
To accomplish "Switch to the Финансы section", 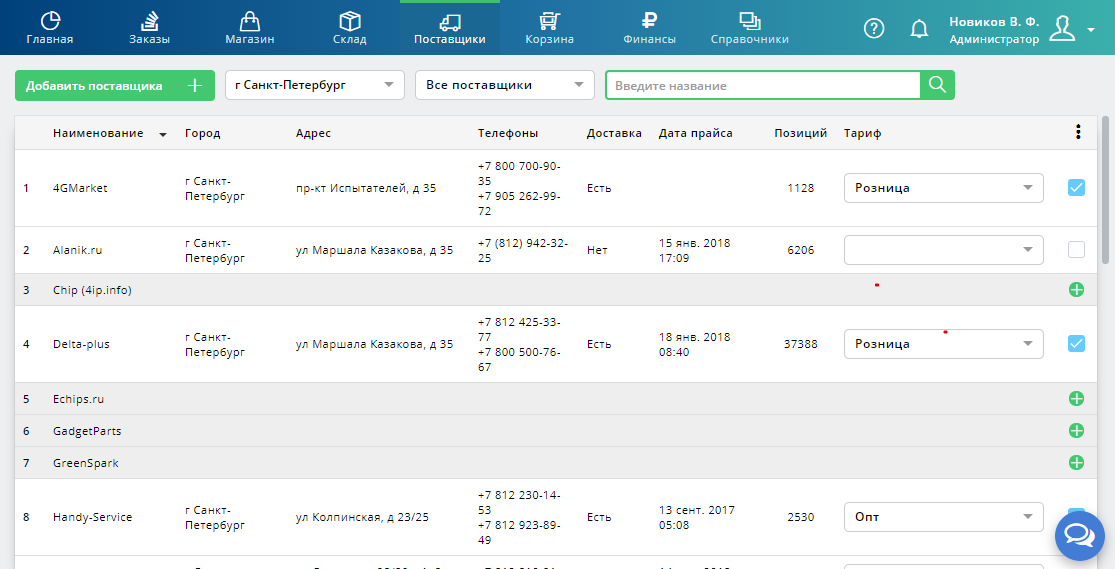I will 649,28.
